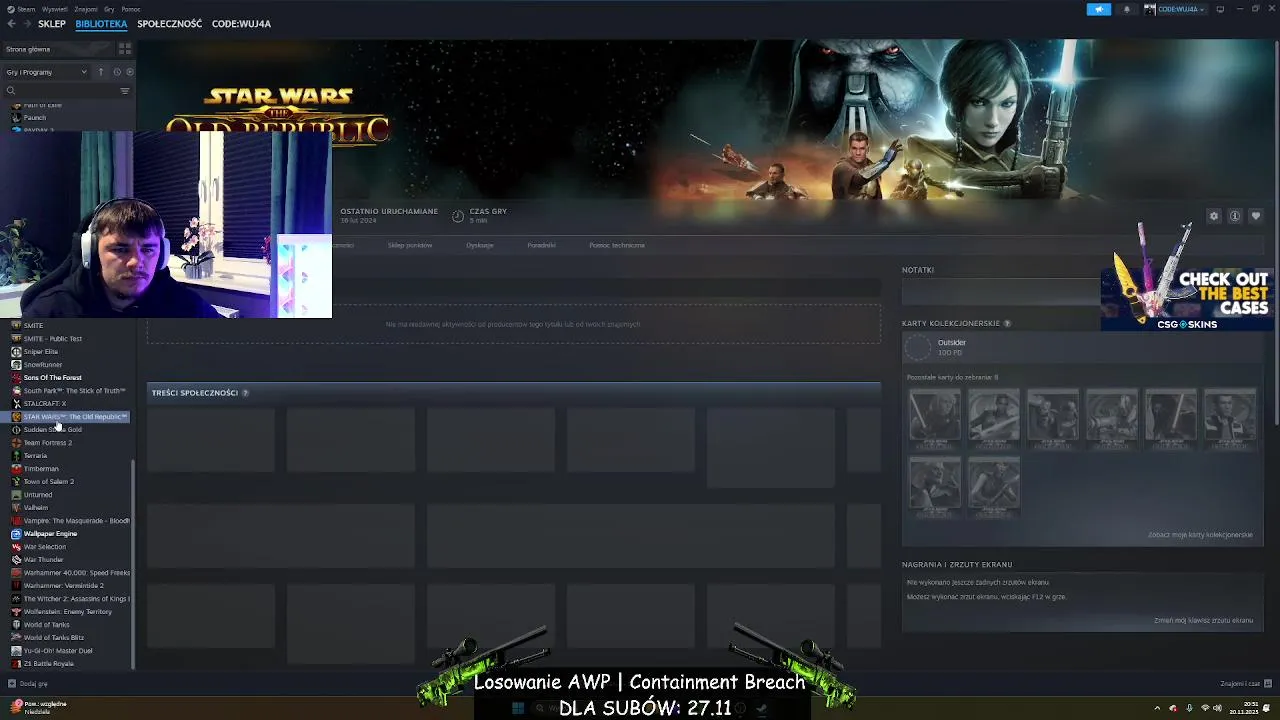
Task: Click the library search magnifier
Action: [x=11, y=91]
